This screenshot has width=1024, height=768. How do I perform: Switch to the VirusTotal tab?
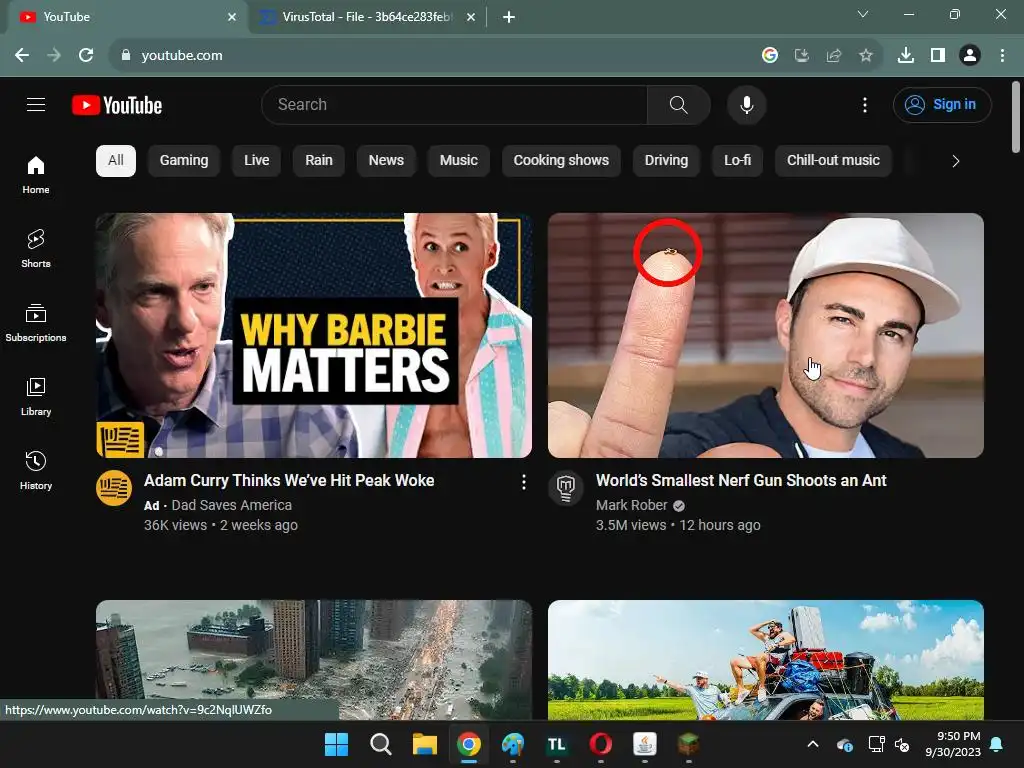point(366,17)
